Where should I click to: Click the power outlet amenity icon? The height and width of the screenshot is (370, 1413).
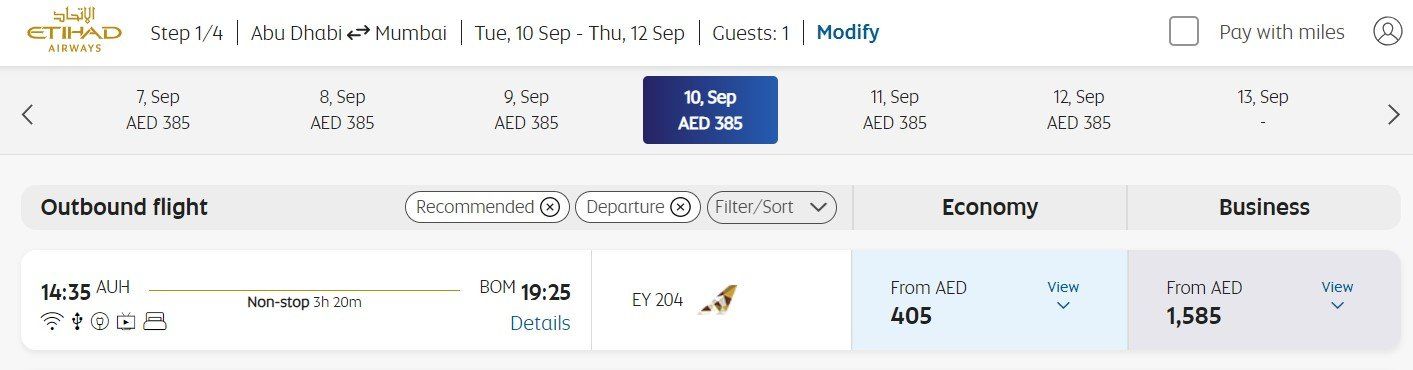coord(100,322)
